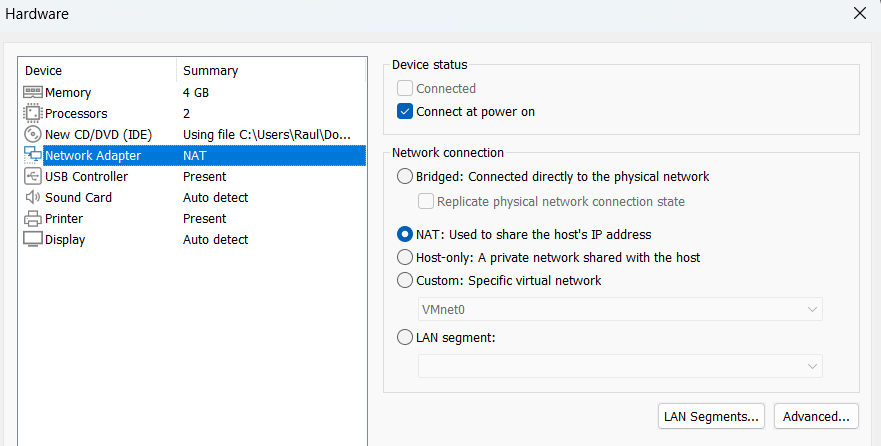Screen dimensions: 881x446
Task: Click the Display monitor icon
Action: point(32,239)
